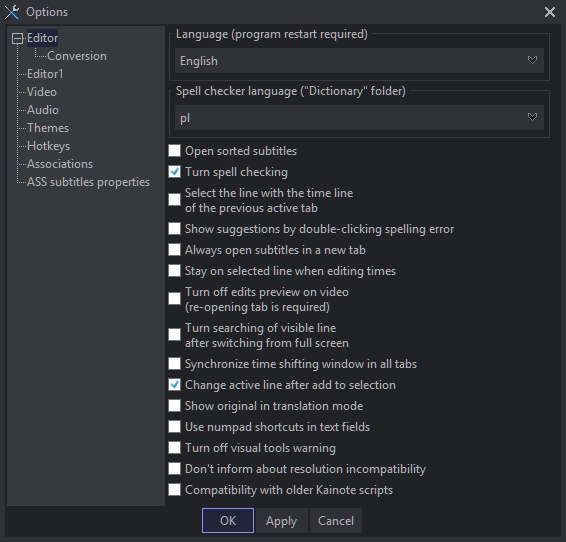
Task: Disable the Turn spell checking checkbox
Action: click(x=174, y=172)
